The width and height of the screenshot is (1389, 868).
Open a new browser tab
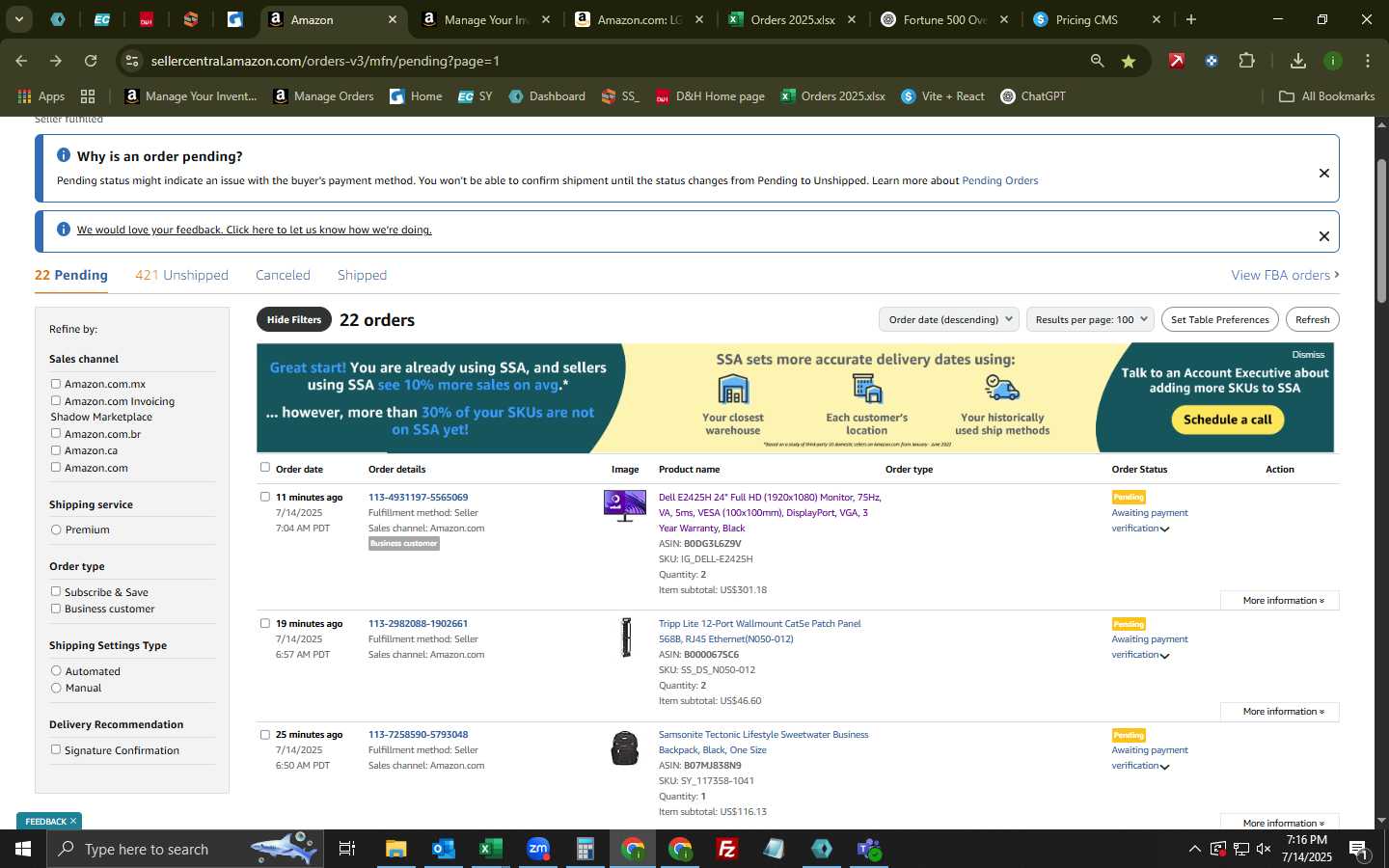tap(1191, 19)
